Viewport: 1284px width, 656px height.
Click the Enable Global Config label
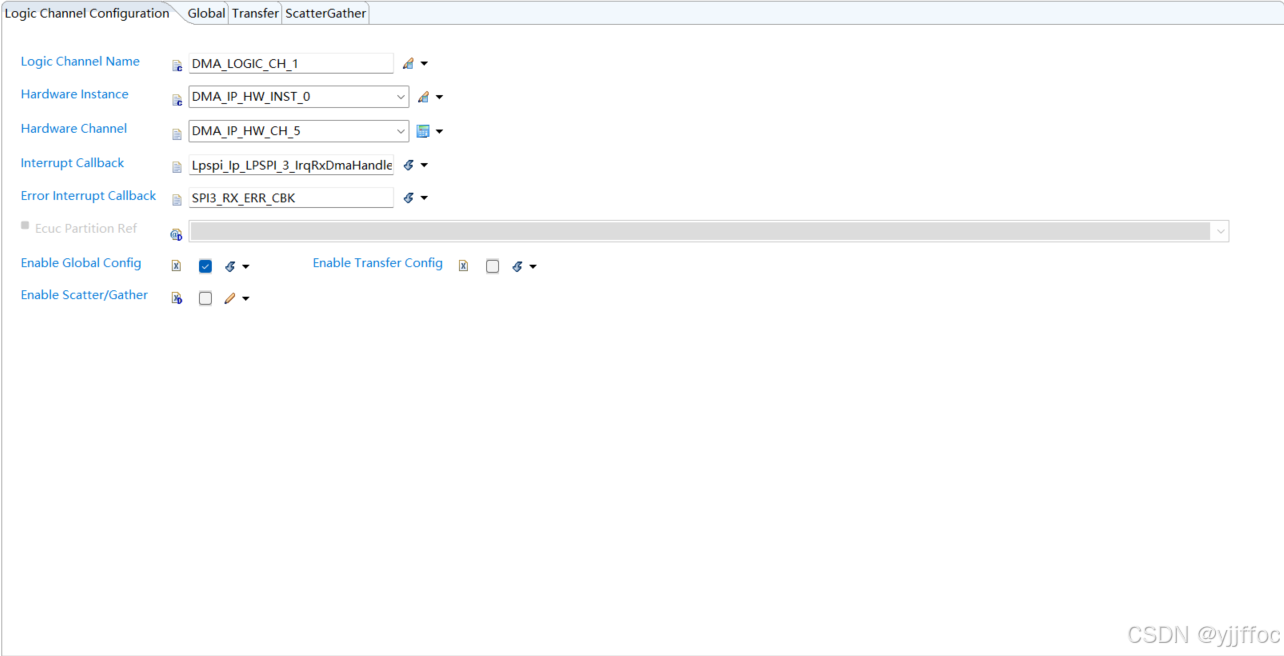click(x=81, y=263)
